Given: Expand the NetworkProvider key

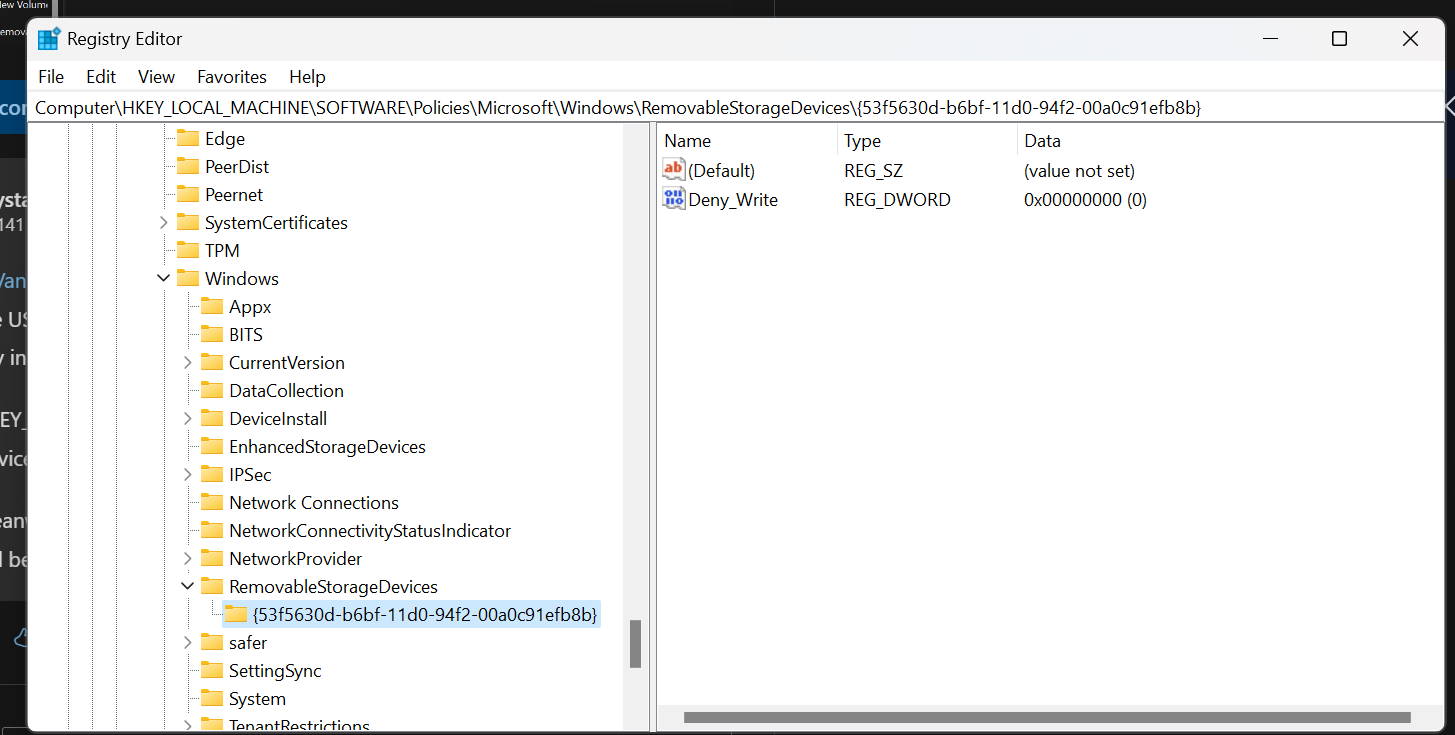Looking at the screenshot, I should coord(188,558).
